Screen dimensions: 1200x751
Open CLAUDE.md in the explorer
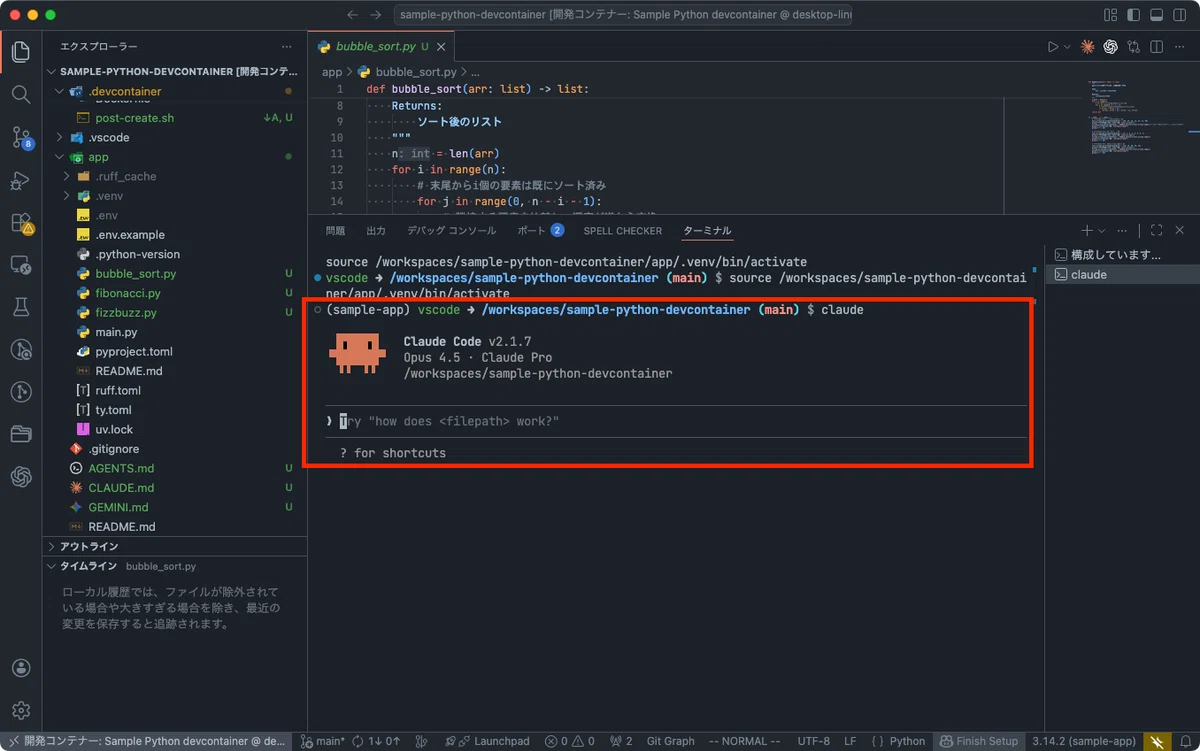coord(121,488)
